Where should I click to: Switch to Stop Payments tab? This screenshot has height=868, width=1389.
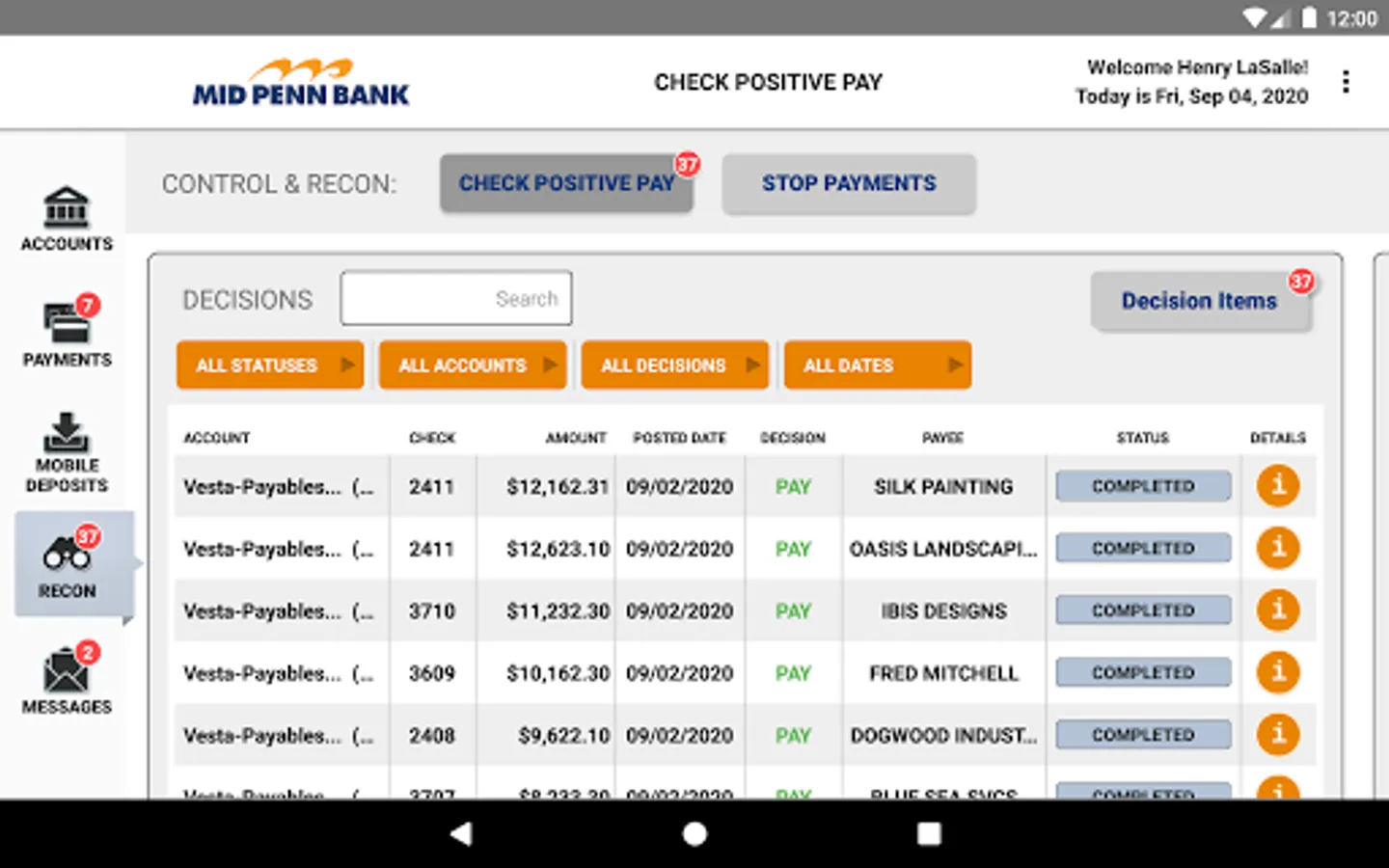coord(849,183)
